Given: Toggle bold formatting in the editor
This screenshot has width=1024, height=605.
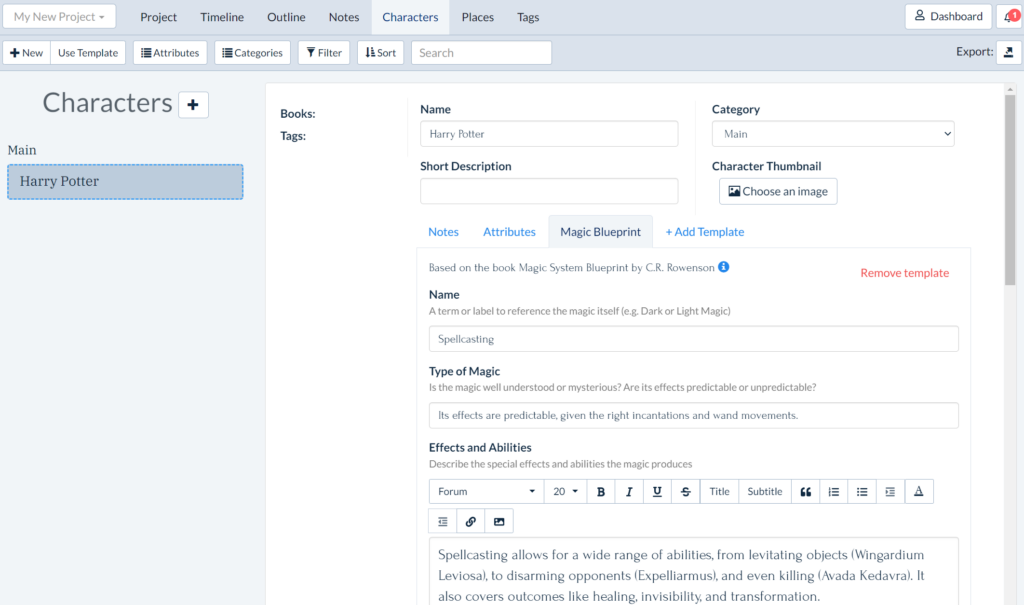Looking at the screenshot, I should point(601,491).
